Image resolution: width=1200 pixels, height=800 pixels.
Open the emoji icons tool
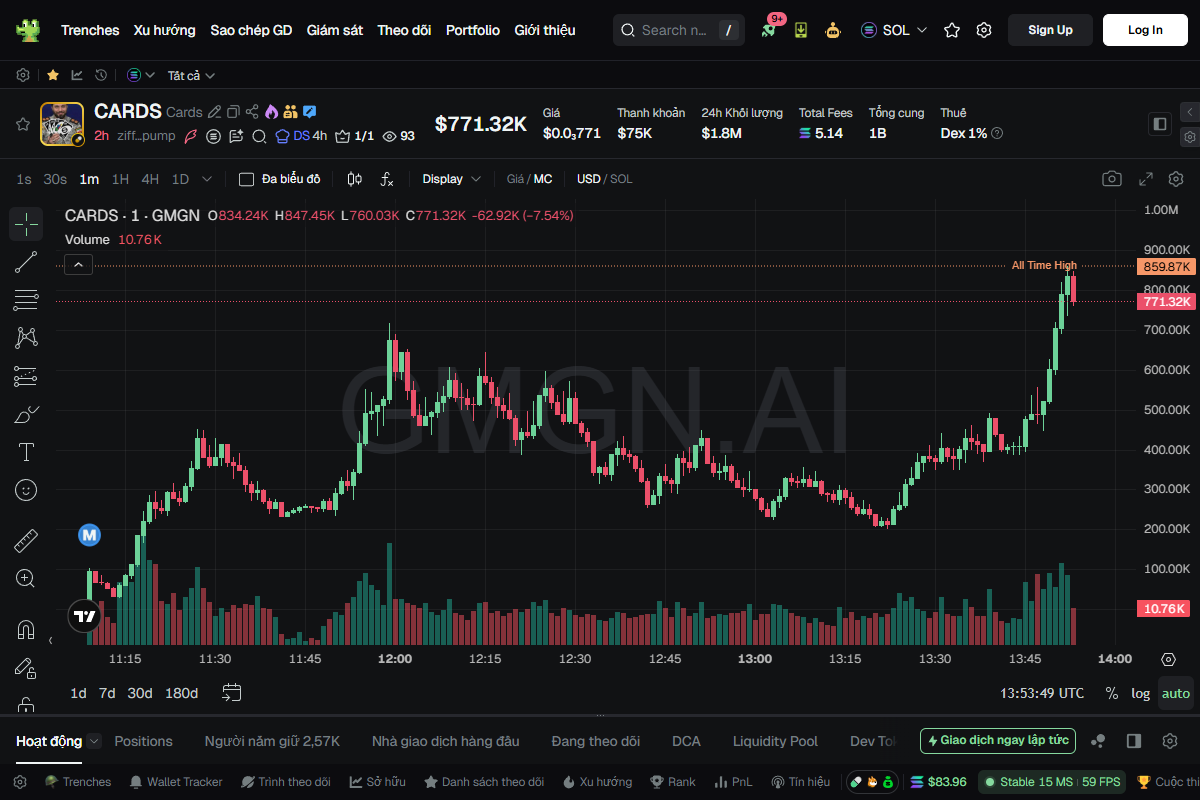26,490
